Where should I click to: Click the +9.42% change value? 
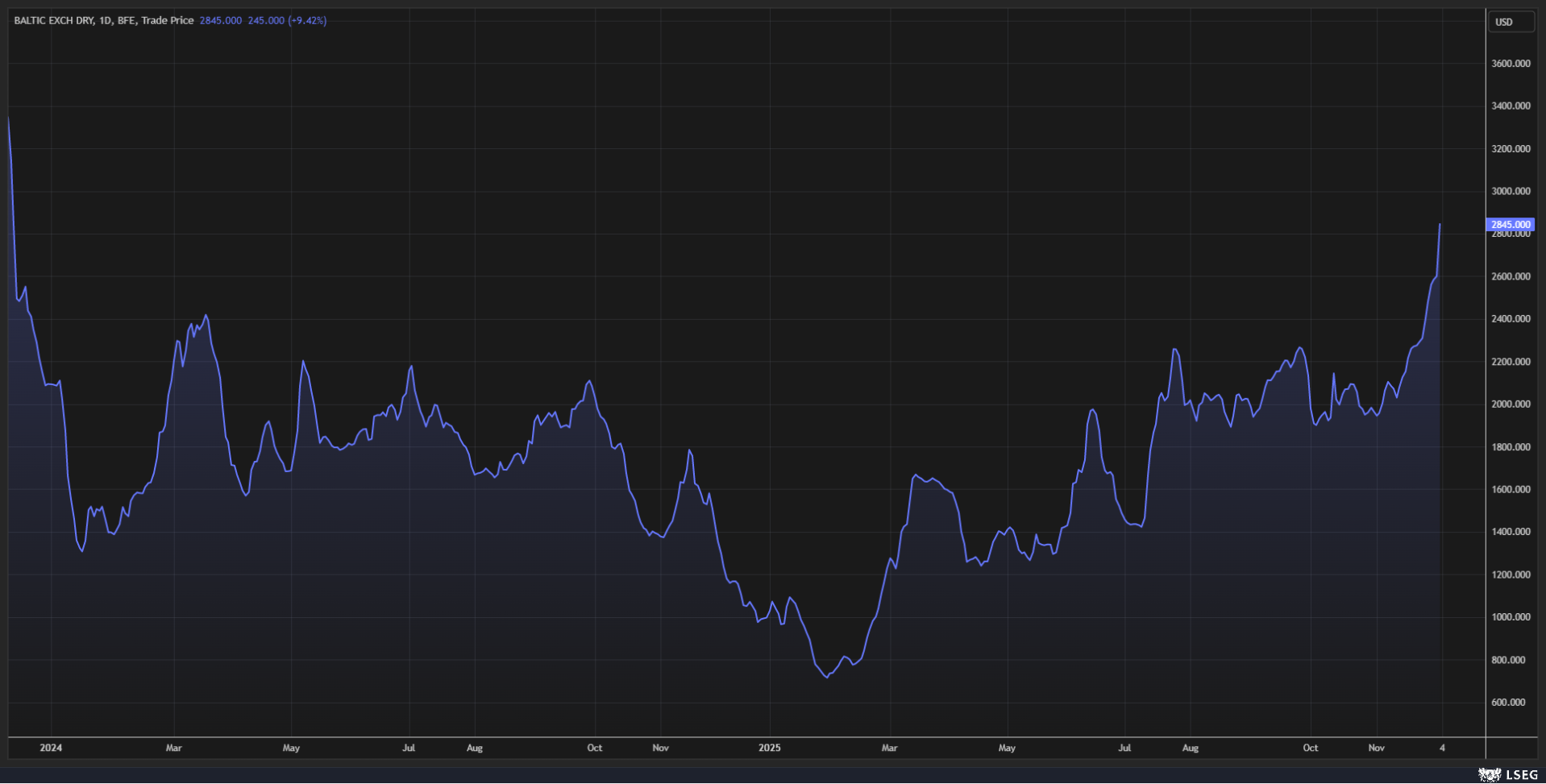[x=307, y=20]
